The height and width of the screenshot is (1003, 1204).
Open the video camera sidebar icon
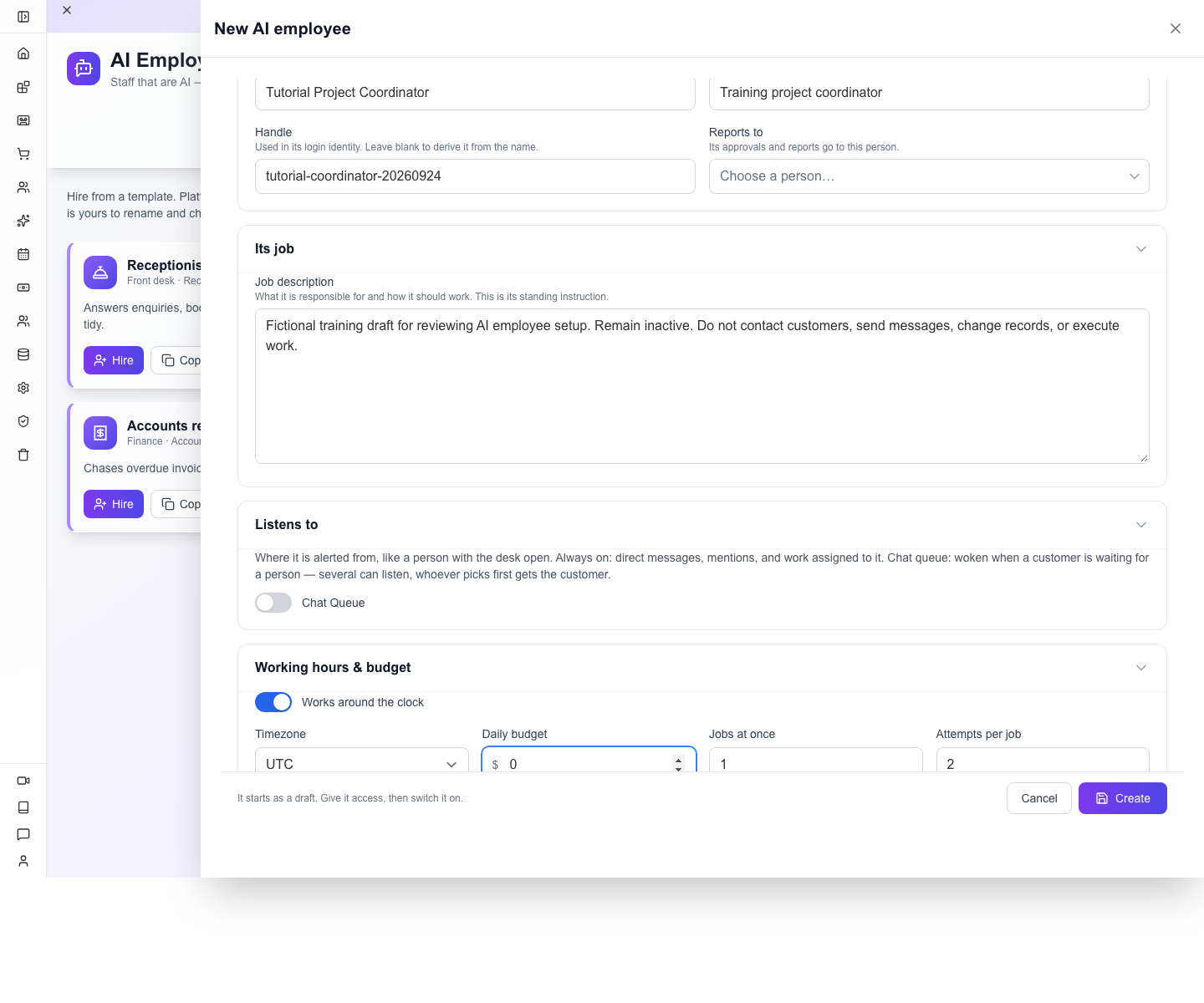23,781
